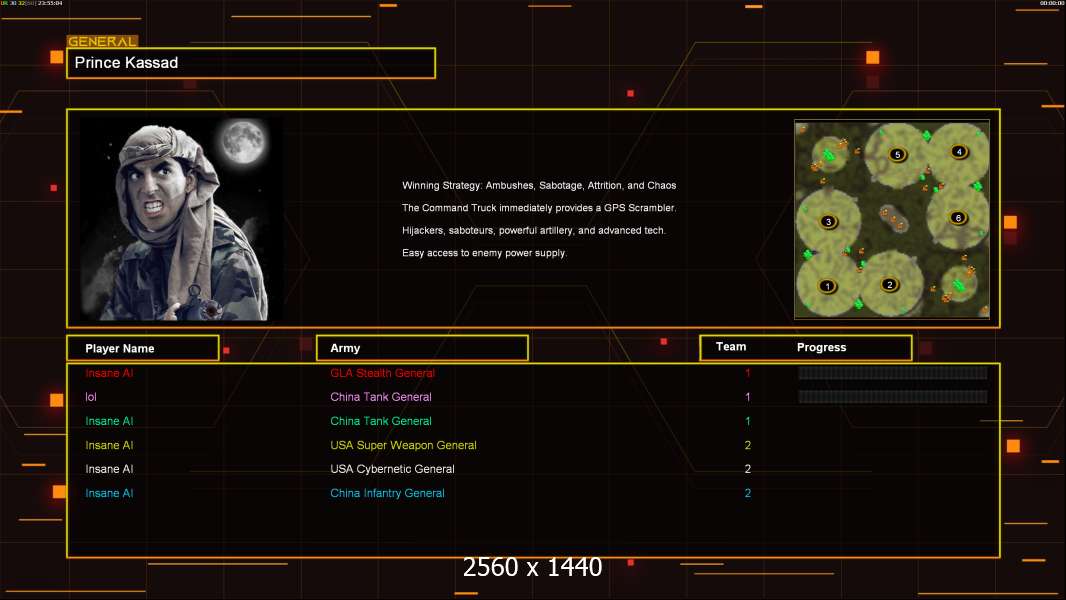Click the Winning Strategy description line
The image size is (1066, 600).
tap(538, 186)
